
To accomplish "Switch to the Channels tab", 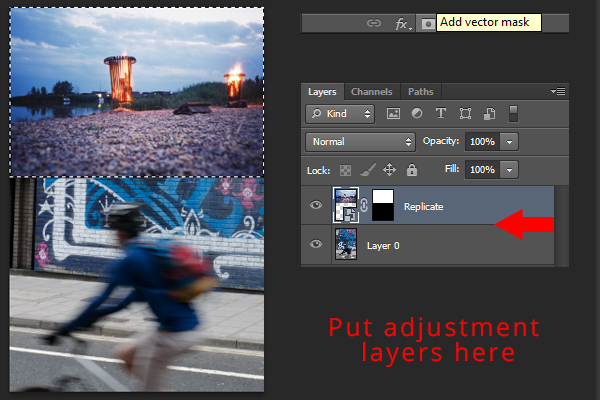I will point(372,92).
